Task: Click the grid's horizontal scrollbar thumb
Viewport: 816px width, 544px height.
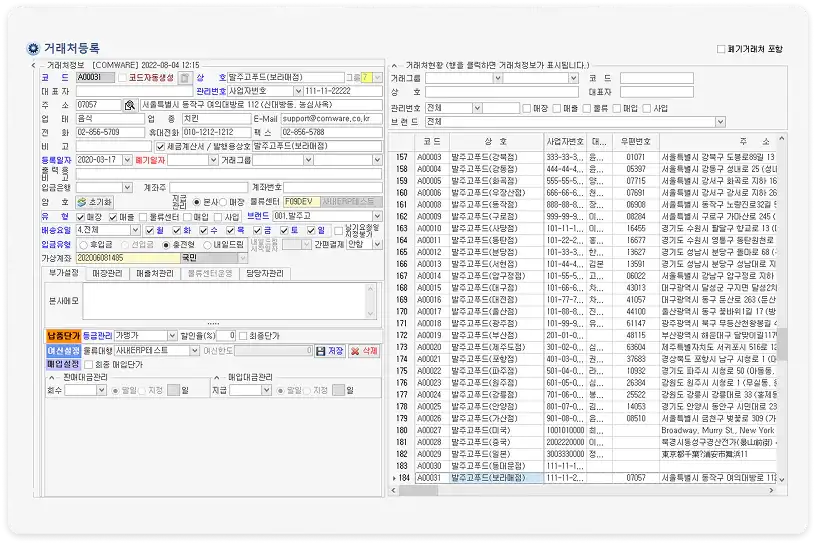Action: click(x=418, y=491)
